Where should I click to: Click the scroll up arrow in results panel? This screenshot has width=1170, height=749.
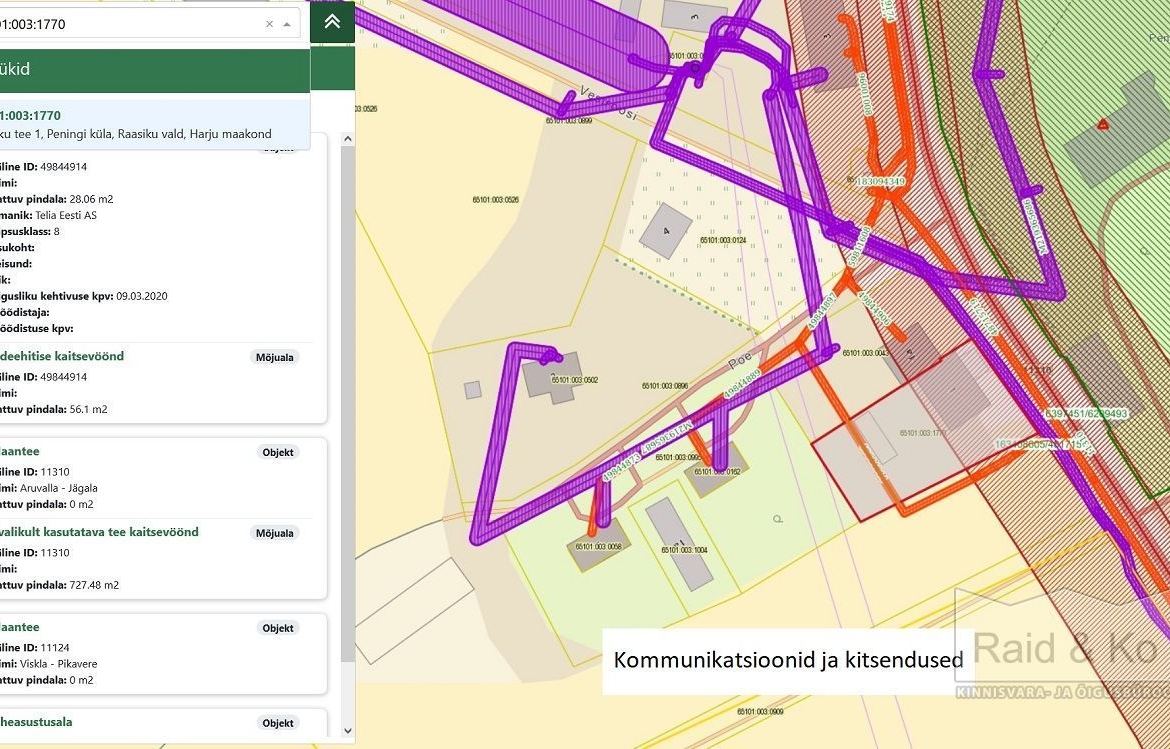point(348,139)
